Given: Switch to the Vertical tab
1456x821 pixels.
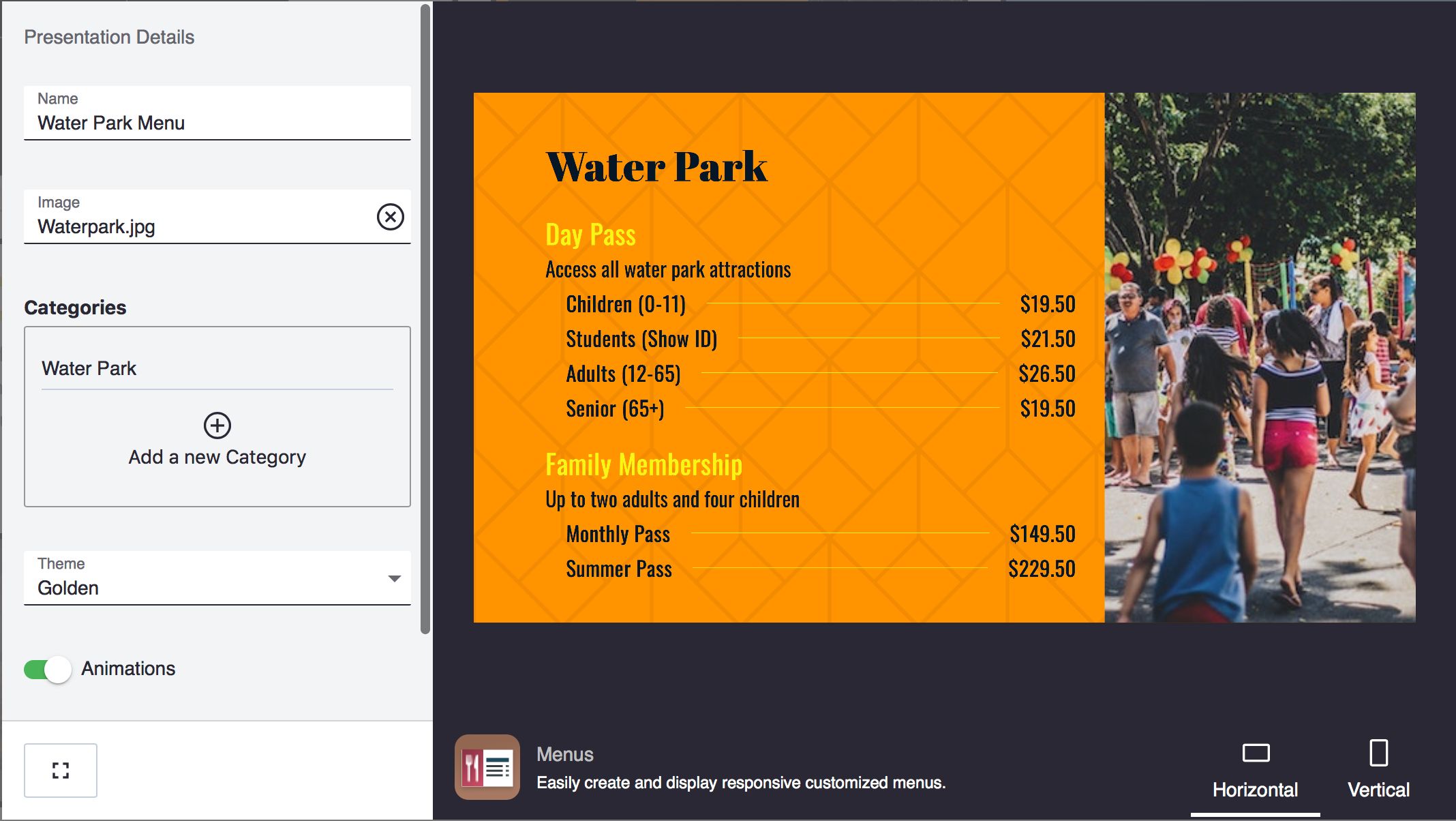Looking at the screenshot, I should pos(1378,790).
